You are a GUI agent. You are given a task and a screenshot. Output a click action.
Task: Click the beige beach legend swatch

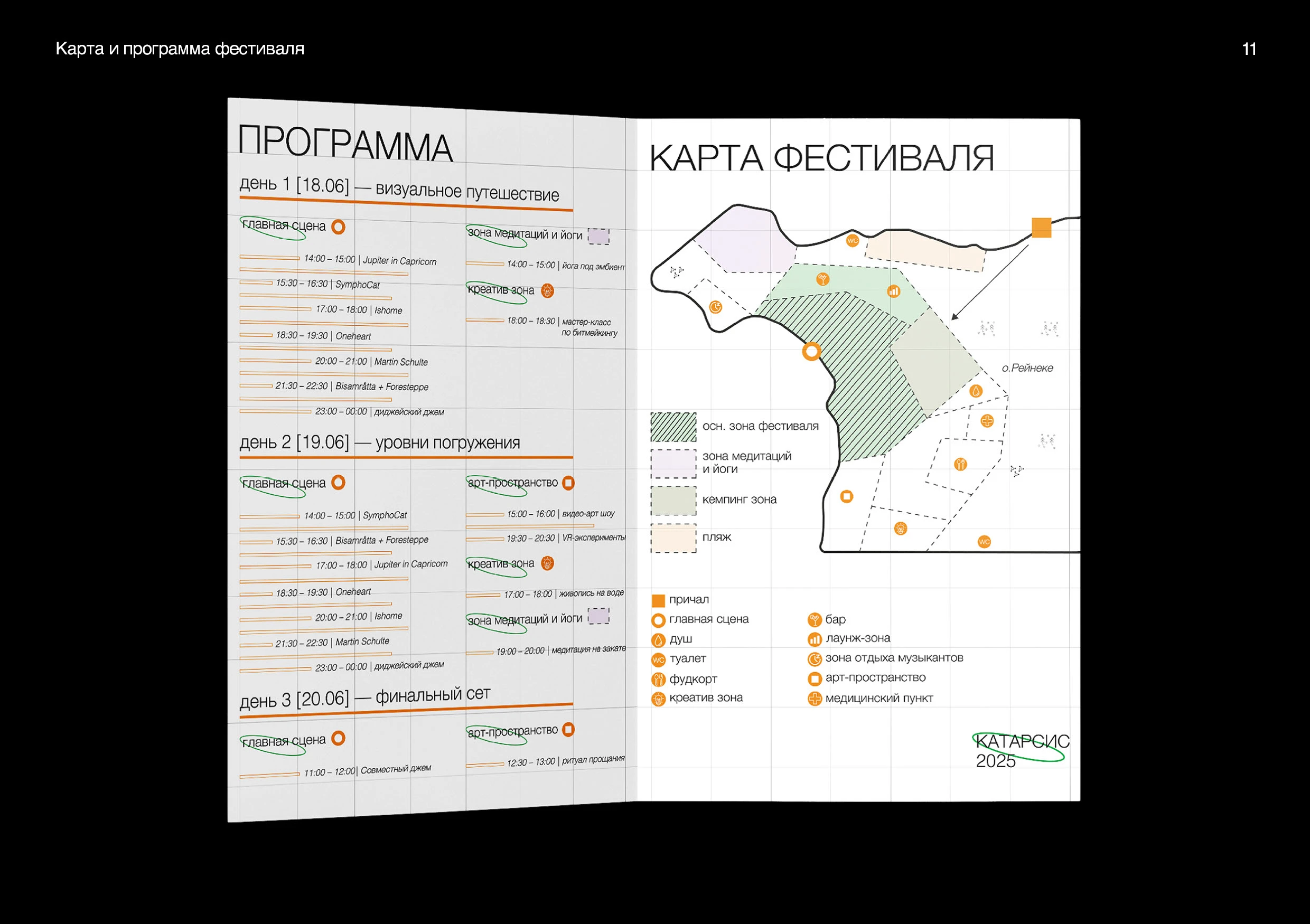(x=673, y=538)
